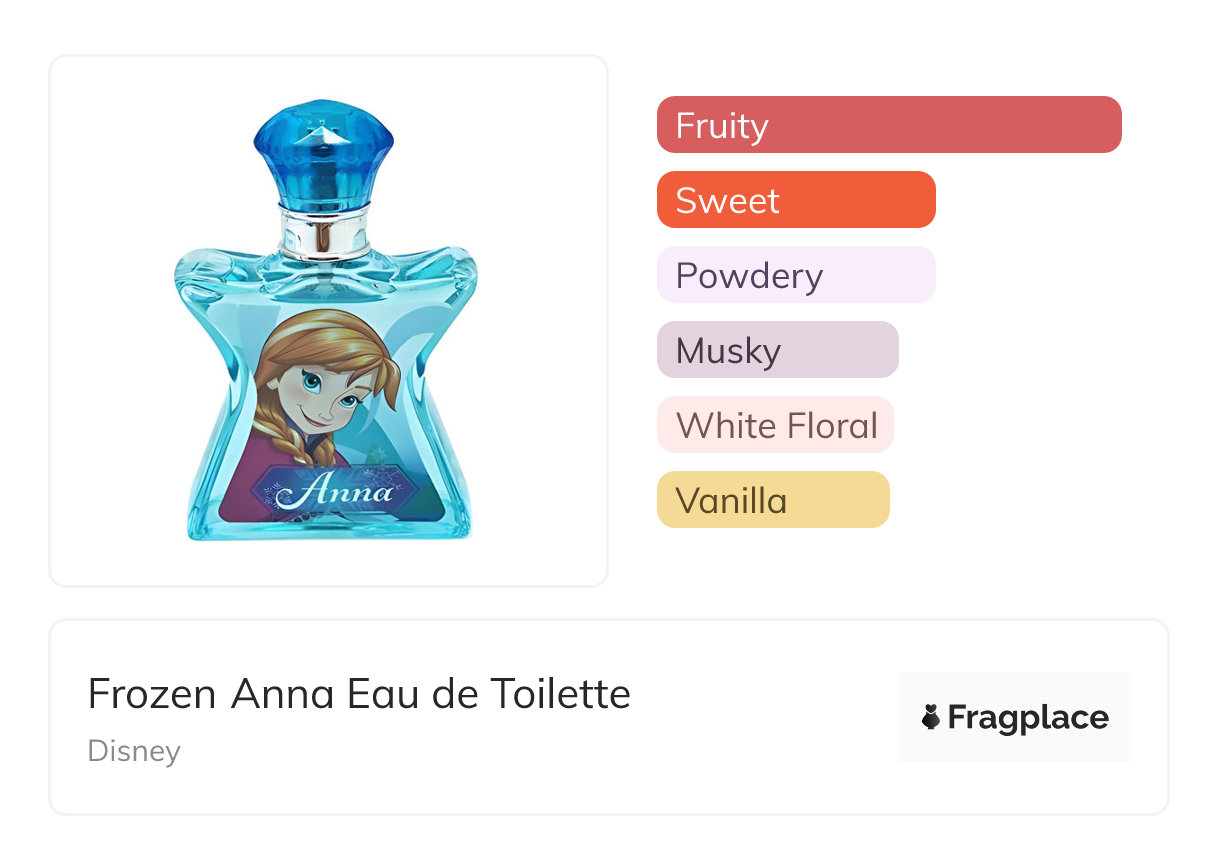Select the orange Sweet accord bar
1218x864 pixels.
point(795,200)
